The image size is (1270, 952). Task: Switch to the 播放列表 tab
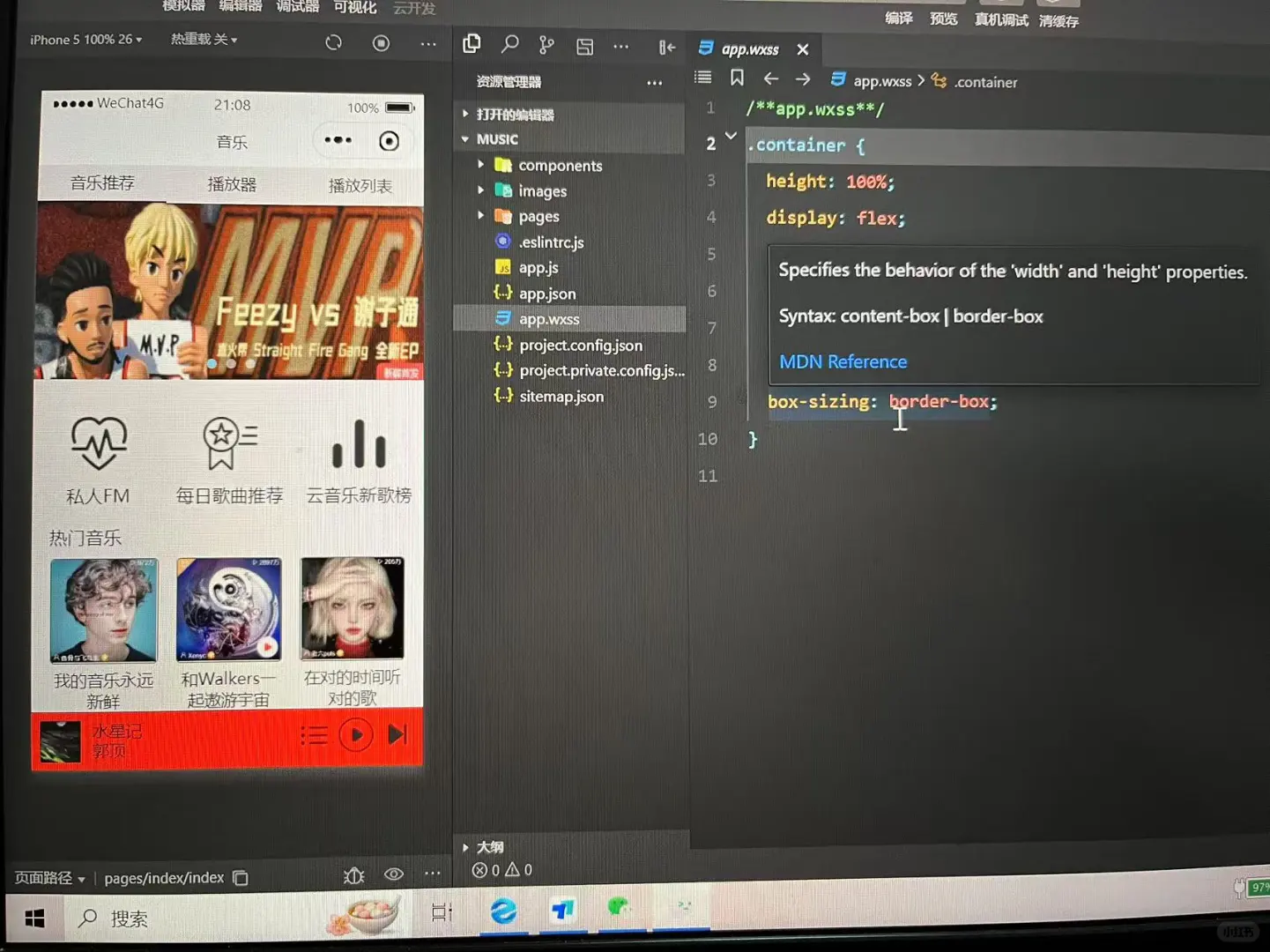tap(360, 186)
